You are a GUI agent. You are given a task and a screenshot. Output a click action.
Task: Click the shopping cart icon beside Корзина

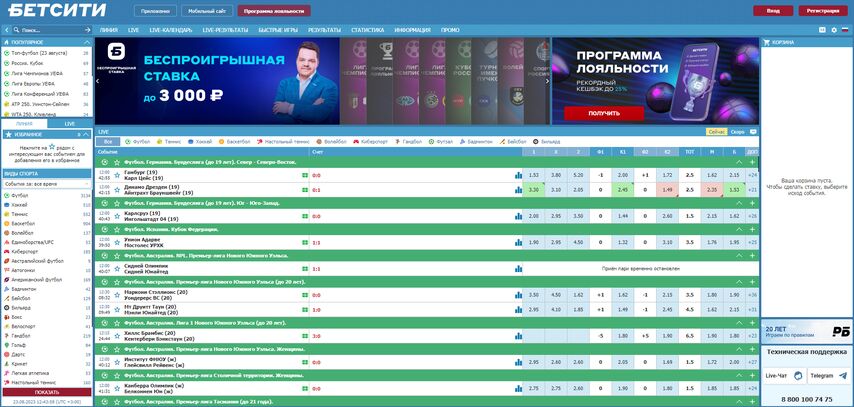[x=766, y=42]
